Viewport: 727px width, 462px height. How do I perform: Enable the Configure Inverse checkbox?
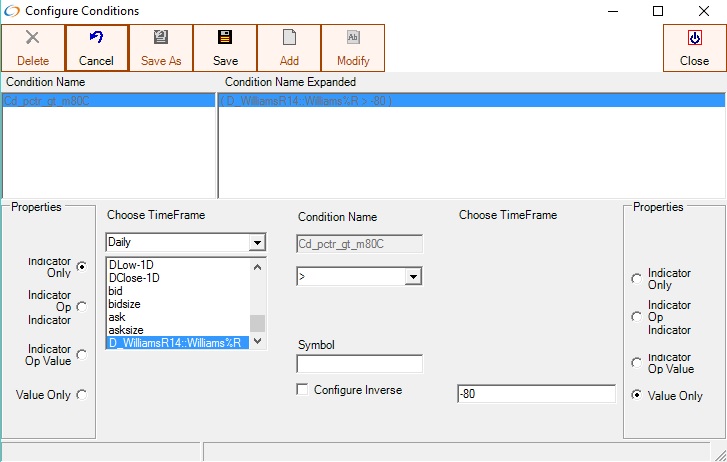pyautogui.click(x=303, y=389)
